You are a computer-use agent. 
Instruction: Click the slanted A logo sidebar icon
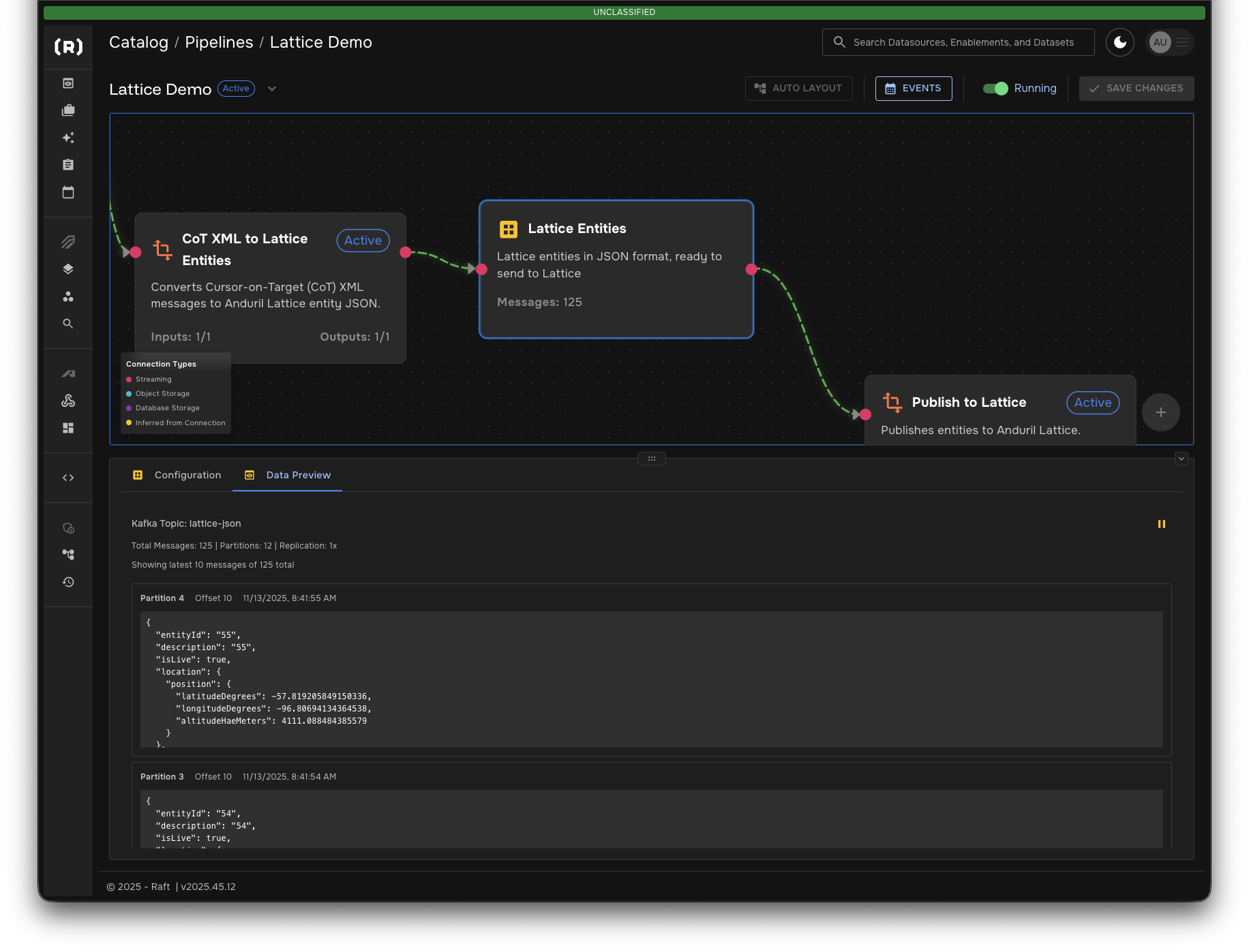tap(68, 373)
